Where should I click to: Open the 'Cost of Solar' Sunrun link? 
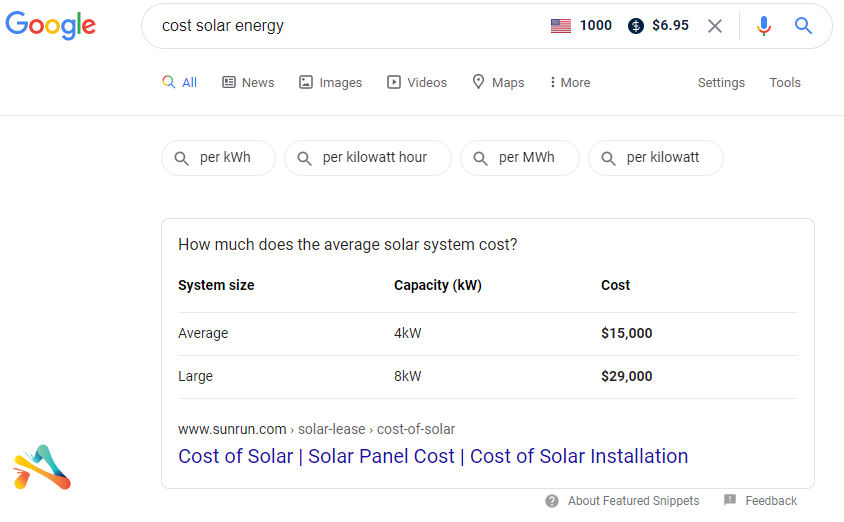pos(433,456)
